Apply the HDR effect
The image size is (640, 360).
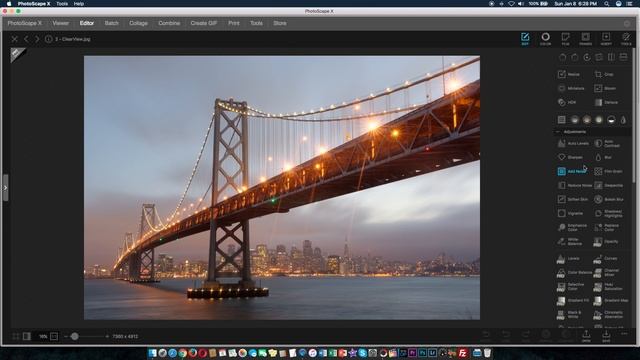click(x=567, y=102)
